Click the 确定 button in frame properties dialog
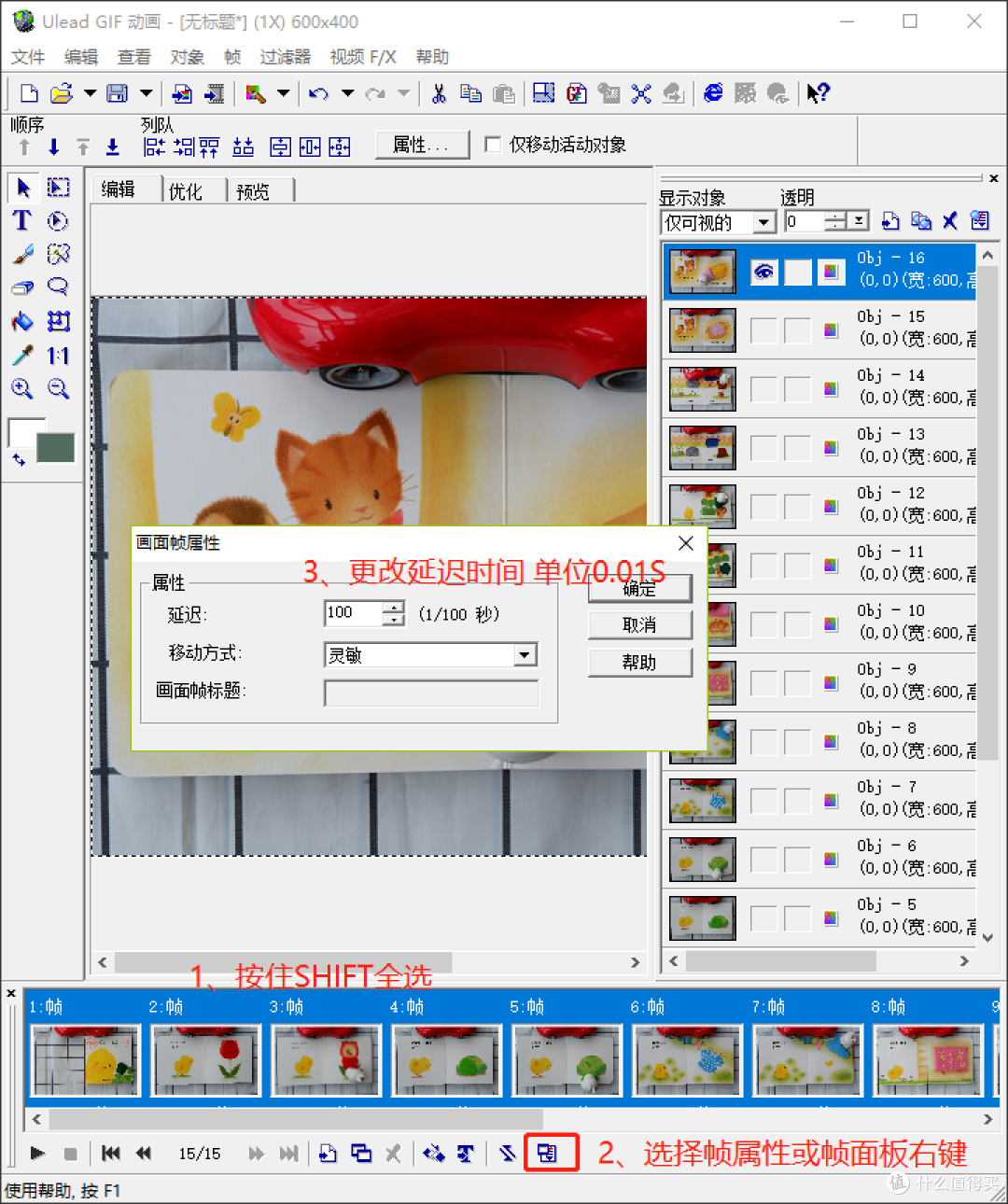The width and height of the screenshot is (1008, 1204). coord(640,589)
